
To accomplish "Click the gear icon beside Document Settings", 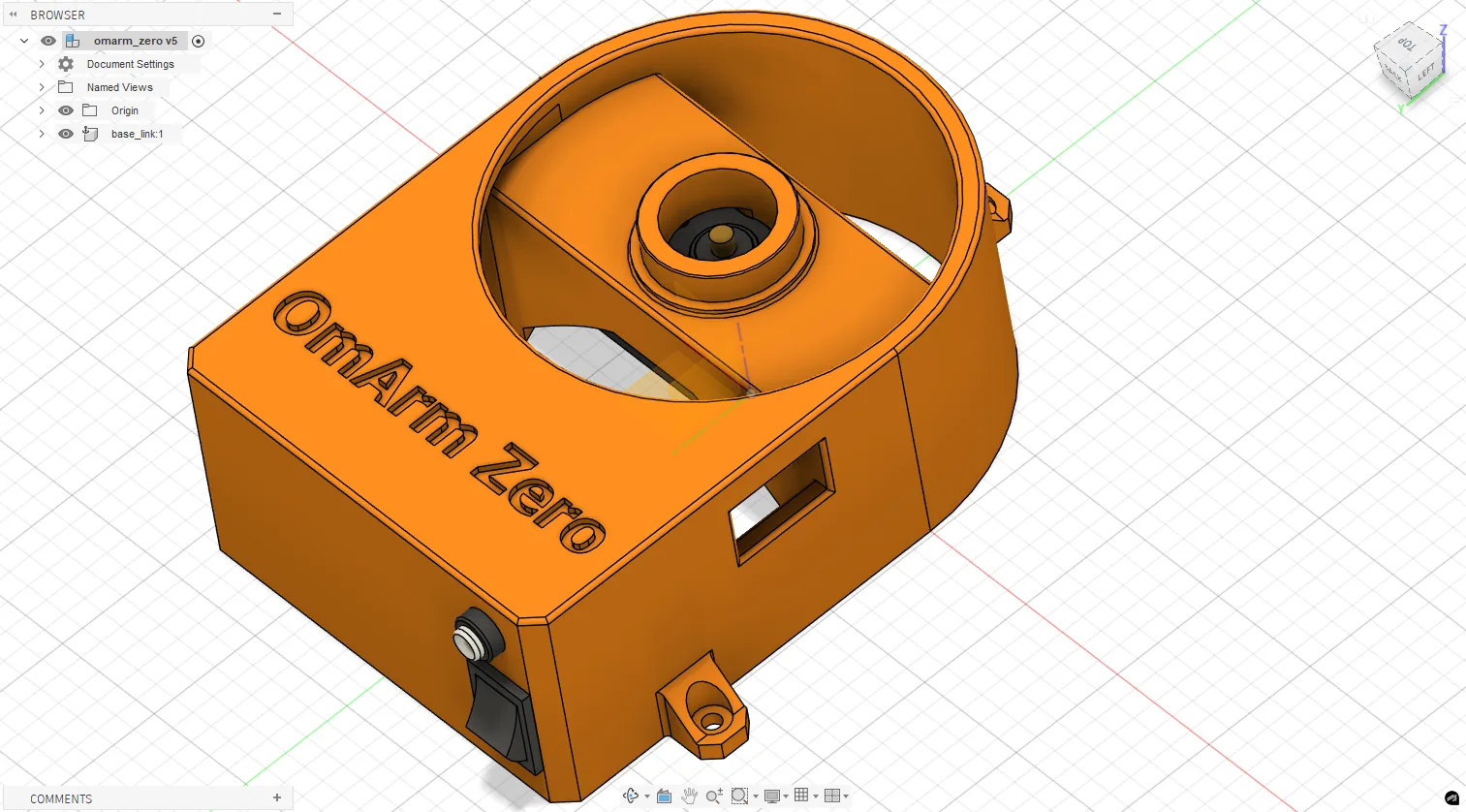I will (66, 64).
